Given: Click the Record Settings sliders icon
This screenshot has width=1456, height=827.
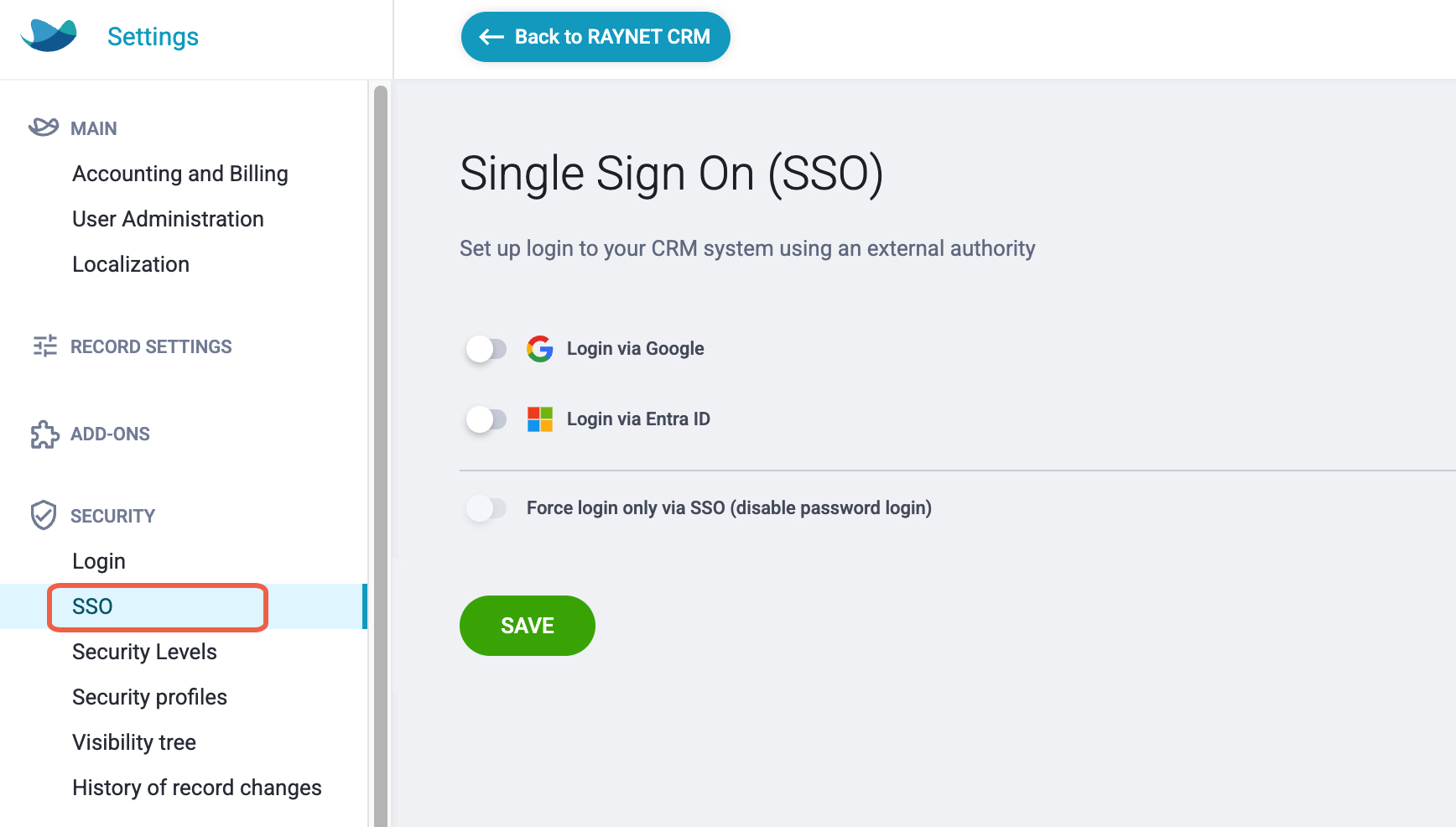Looking at the screenshot, I should pyautogui.click(x=44, y=346).
